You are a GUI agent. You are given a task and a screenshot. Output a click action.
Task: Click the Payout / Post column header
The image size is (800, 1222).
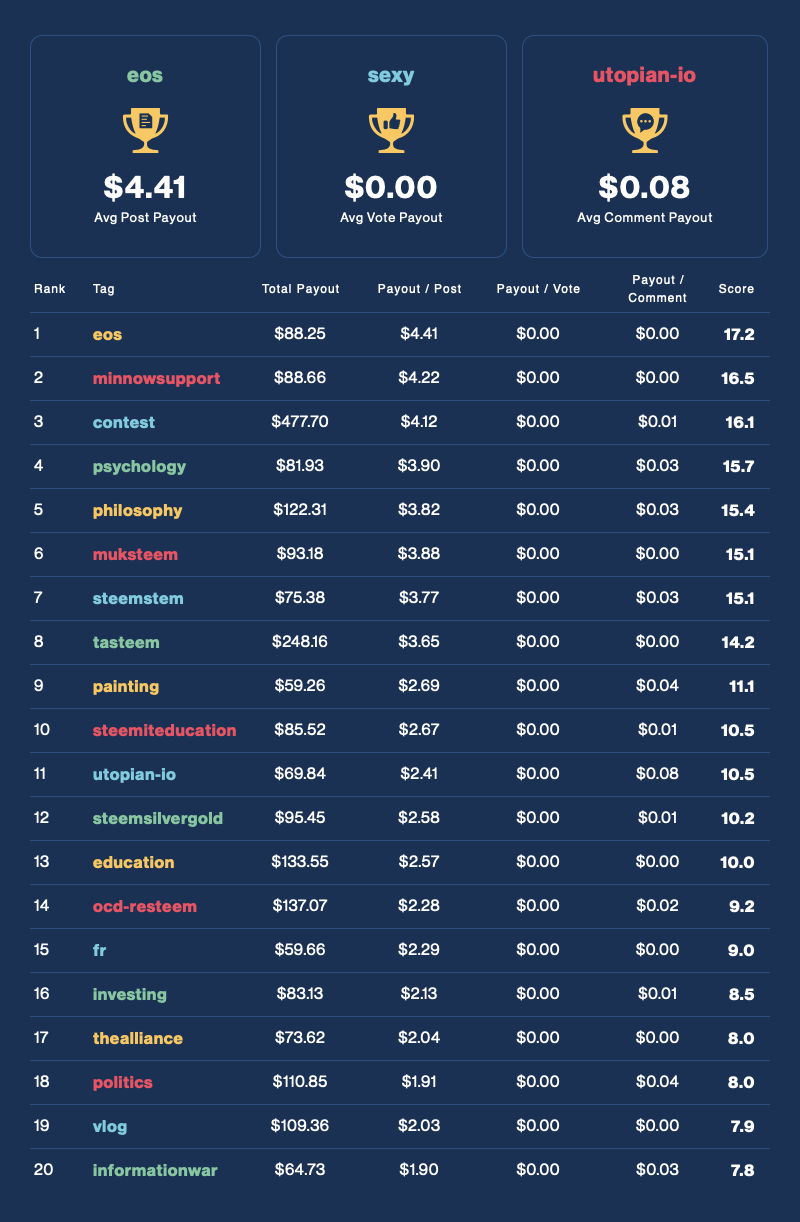coord(419,289)
